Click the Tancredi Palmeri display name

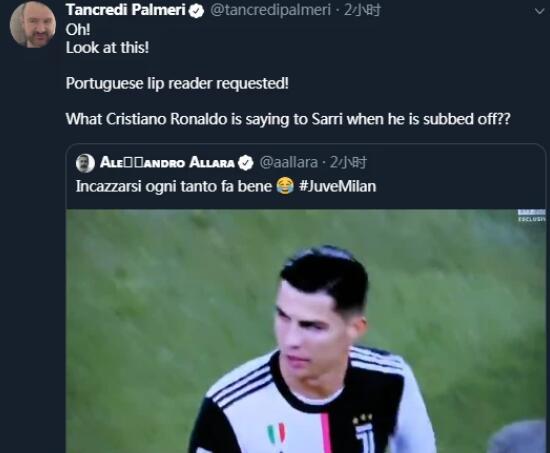point(126,10)
